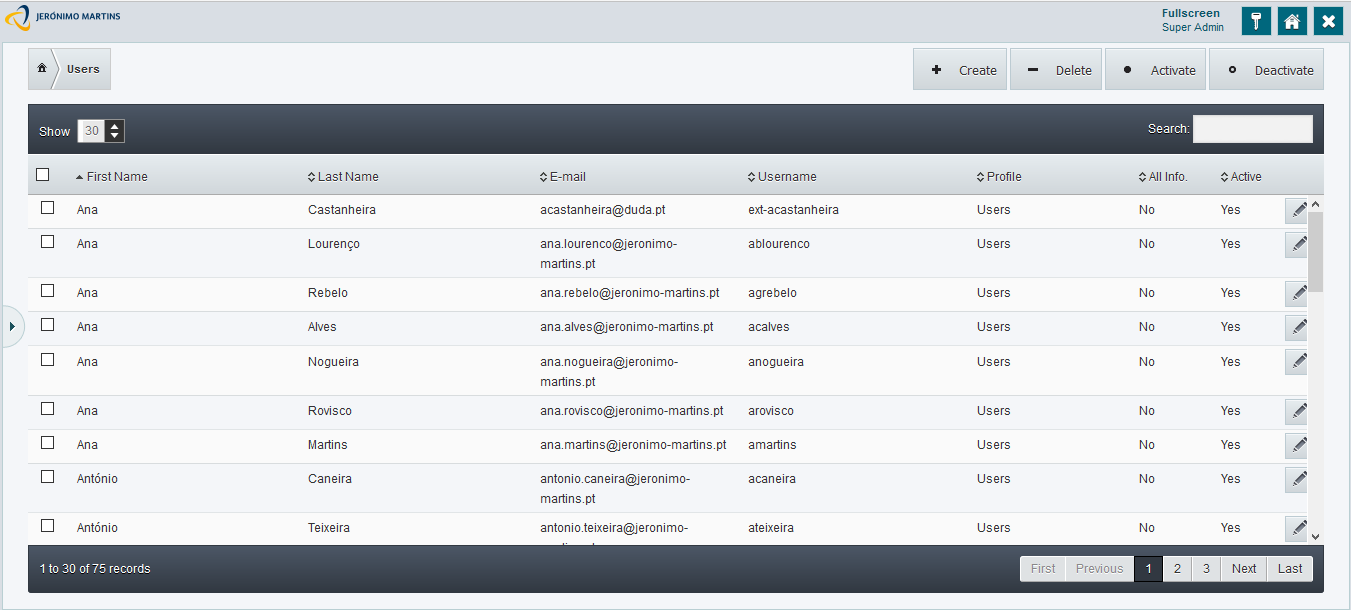
Task: Click the key icon in header
Action: coord(1256,21)
